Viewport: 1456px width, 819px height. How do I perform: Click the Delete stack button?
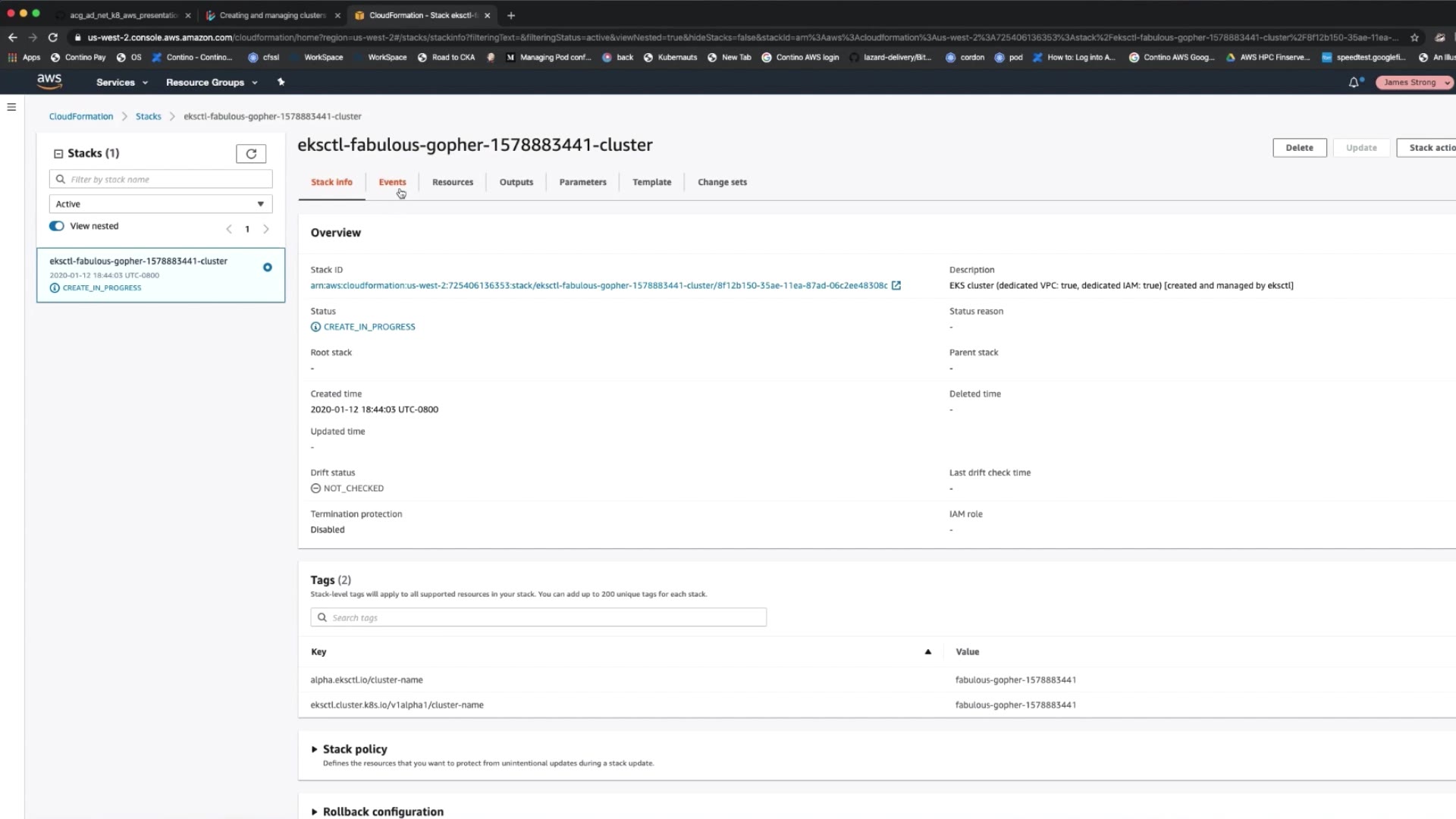[1299, 148]
